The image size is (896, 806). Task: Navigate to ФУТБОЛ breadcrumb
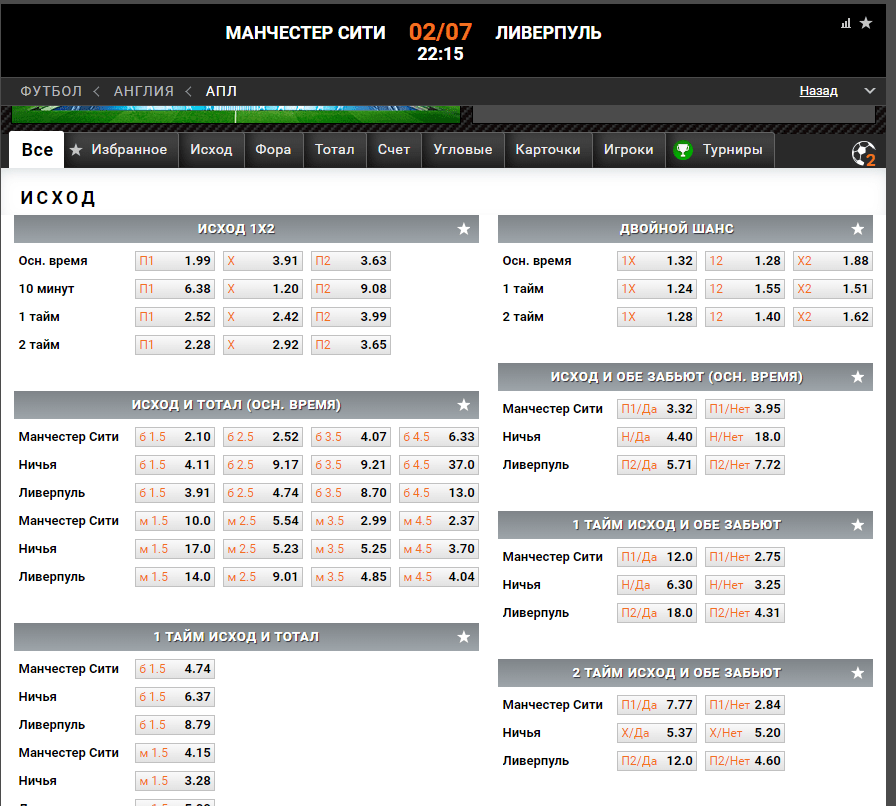click(x=51, y=91)
